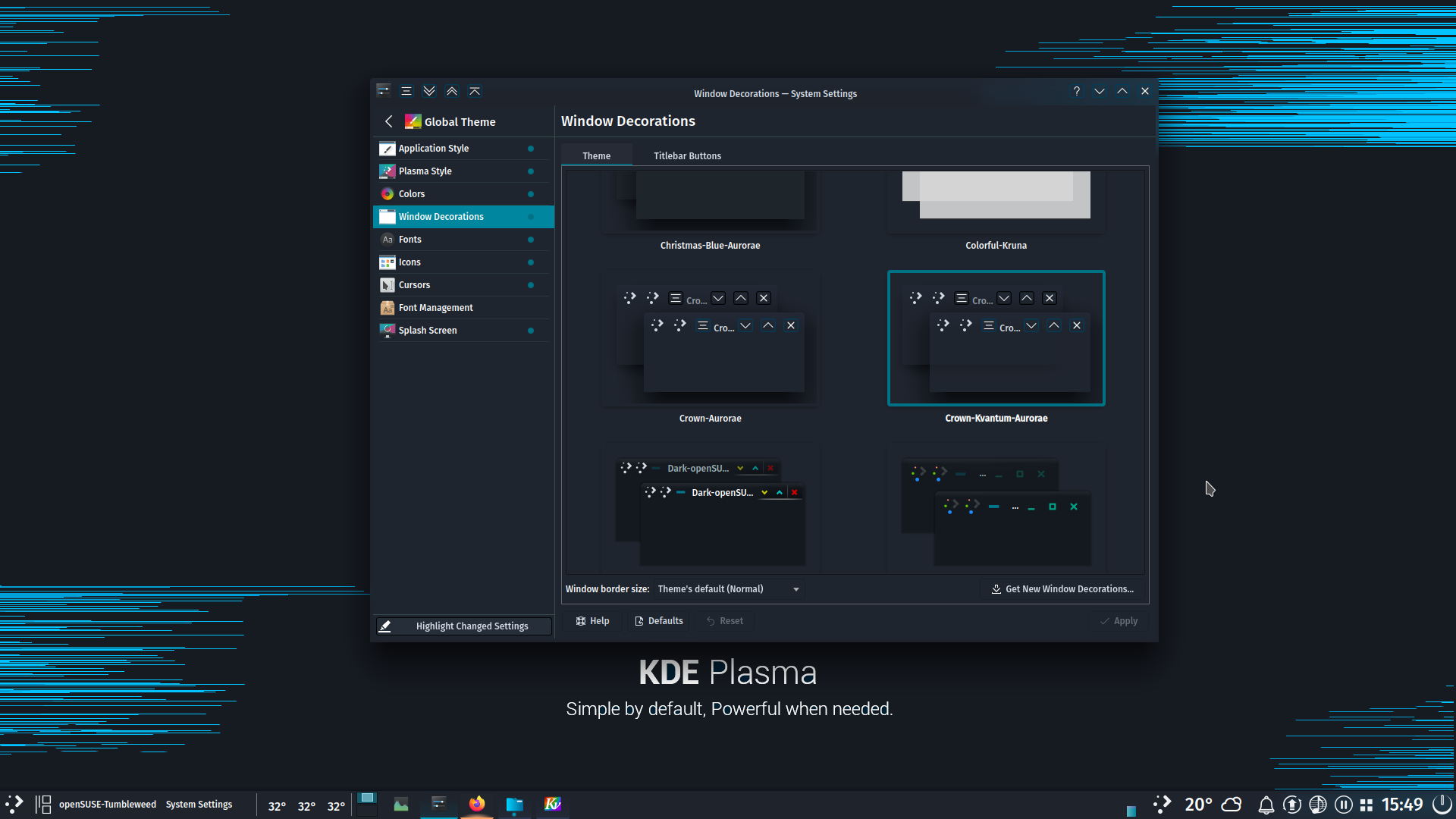Click the keep-below double chevron down titlebar icon
The image size is (1456, 819).
(x=429, y=91)
